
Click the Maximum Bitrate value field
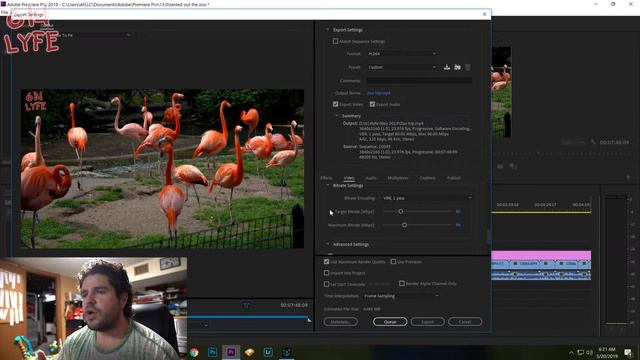458,225
